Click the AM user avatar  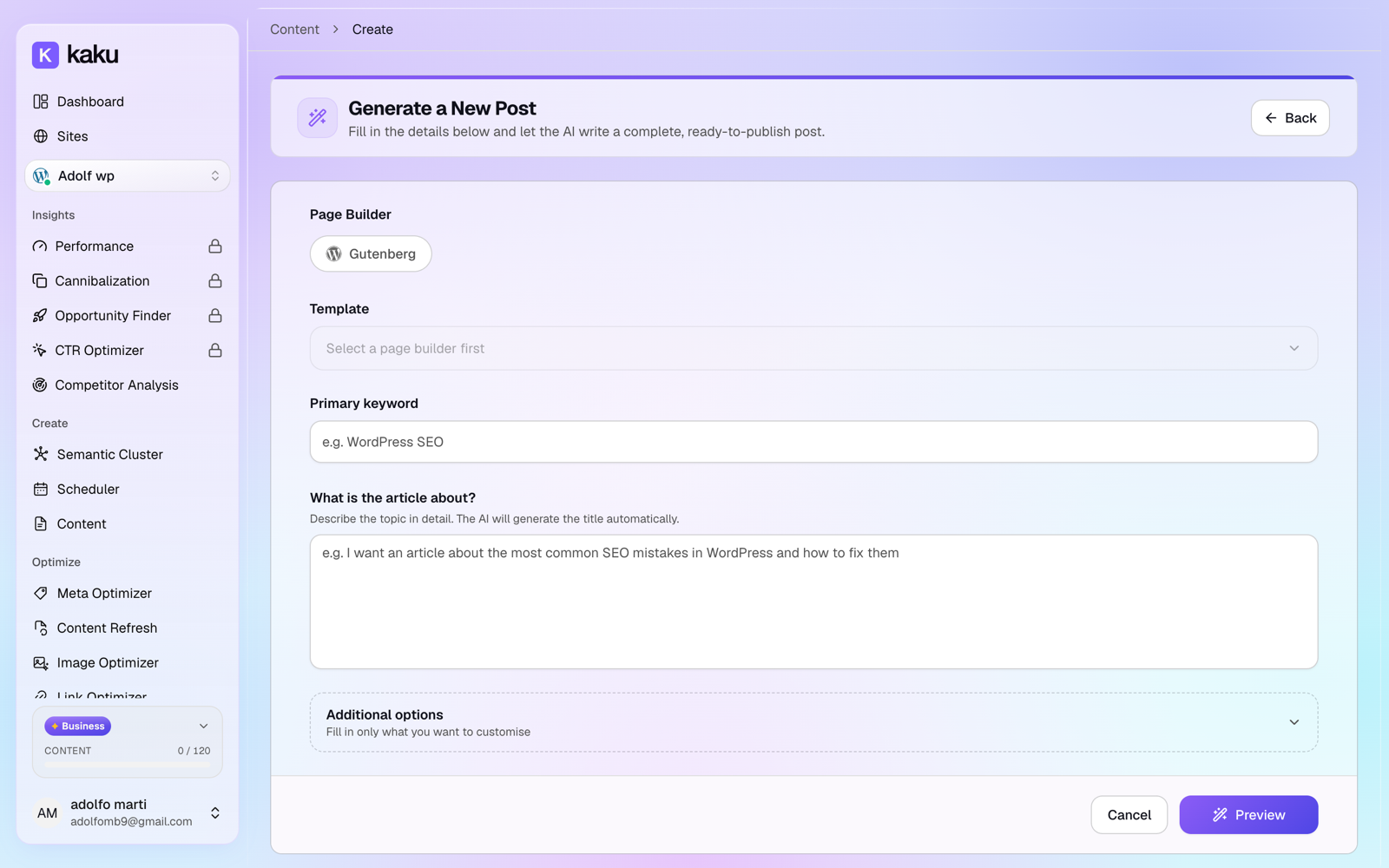(x=47, y=813)
